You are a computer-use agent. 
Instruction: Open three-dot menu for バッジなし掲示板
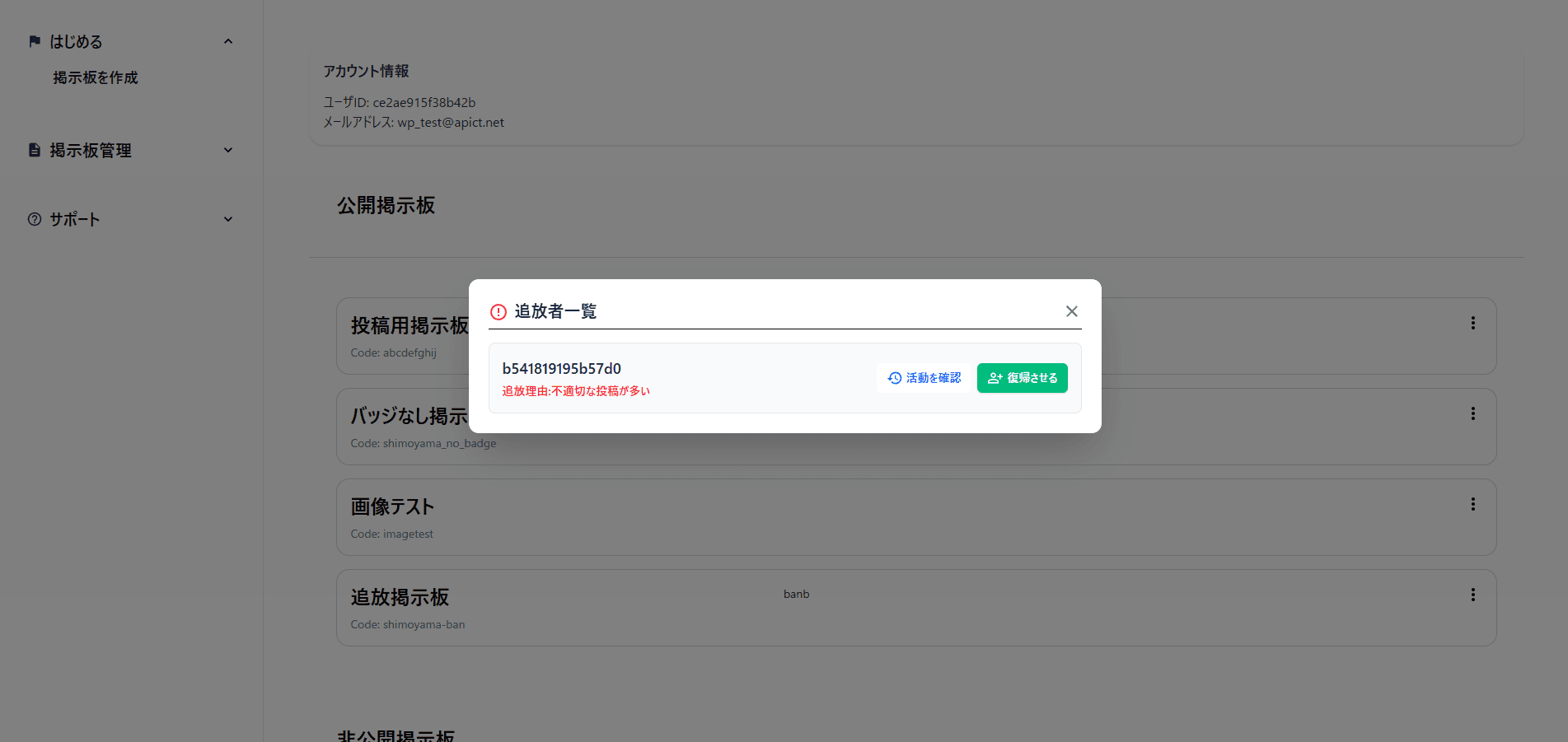coord(1472,414)
